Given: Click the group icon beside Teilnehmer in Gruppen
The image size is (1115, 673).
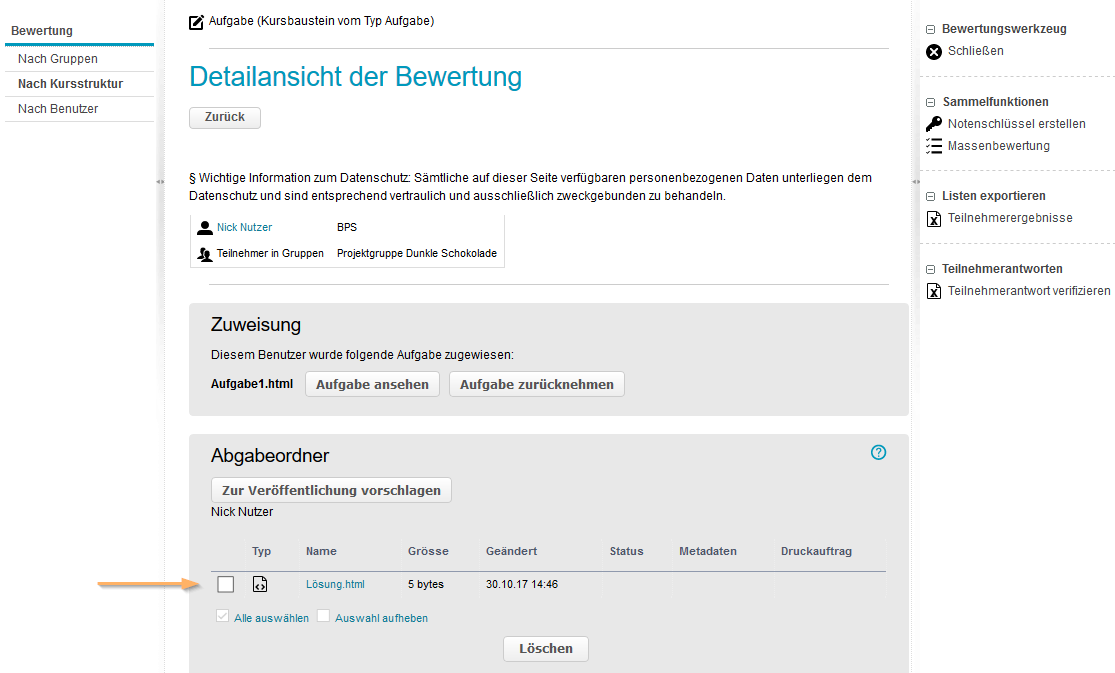Looking at the screenshot, I should [x=205, y=253].
